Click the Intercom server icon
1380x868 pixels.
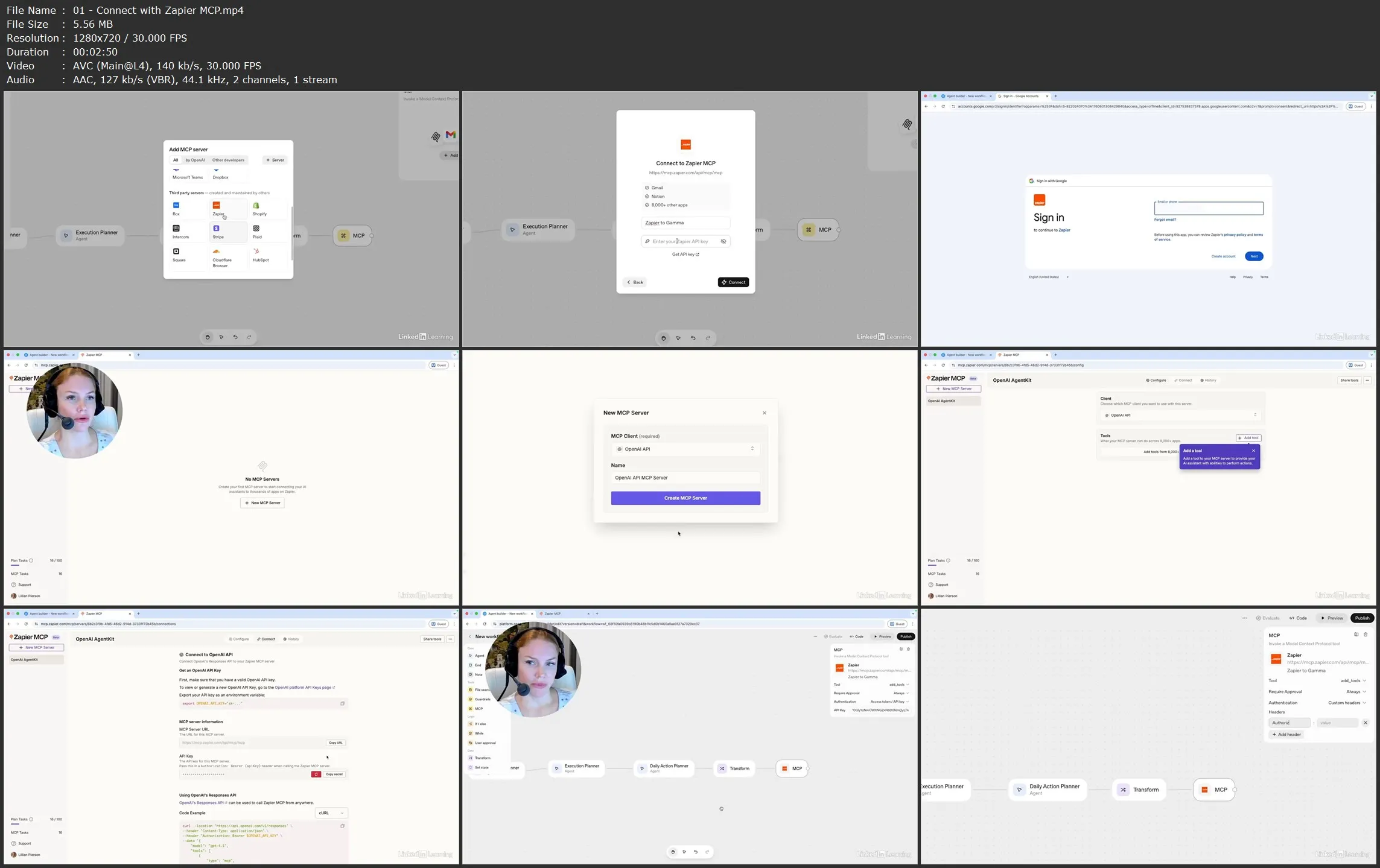tap(176, 229)
